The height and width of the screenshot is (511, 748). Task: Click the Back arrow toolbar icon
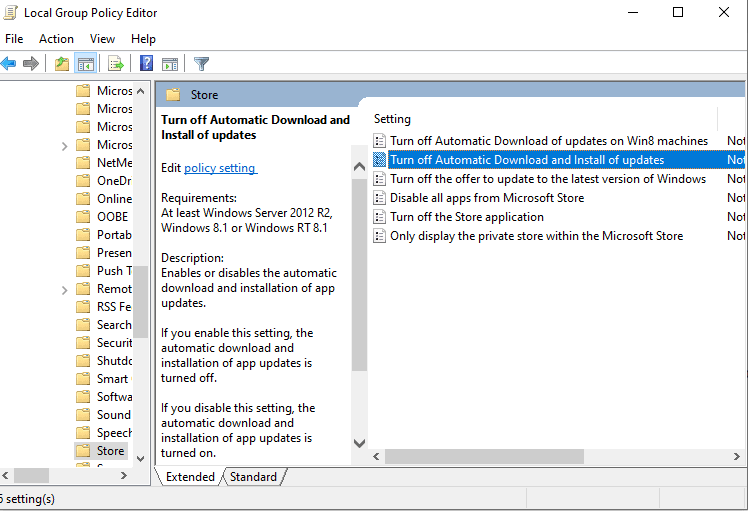8,63
